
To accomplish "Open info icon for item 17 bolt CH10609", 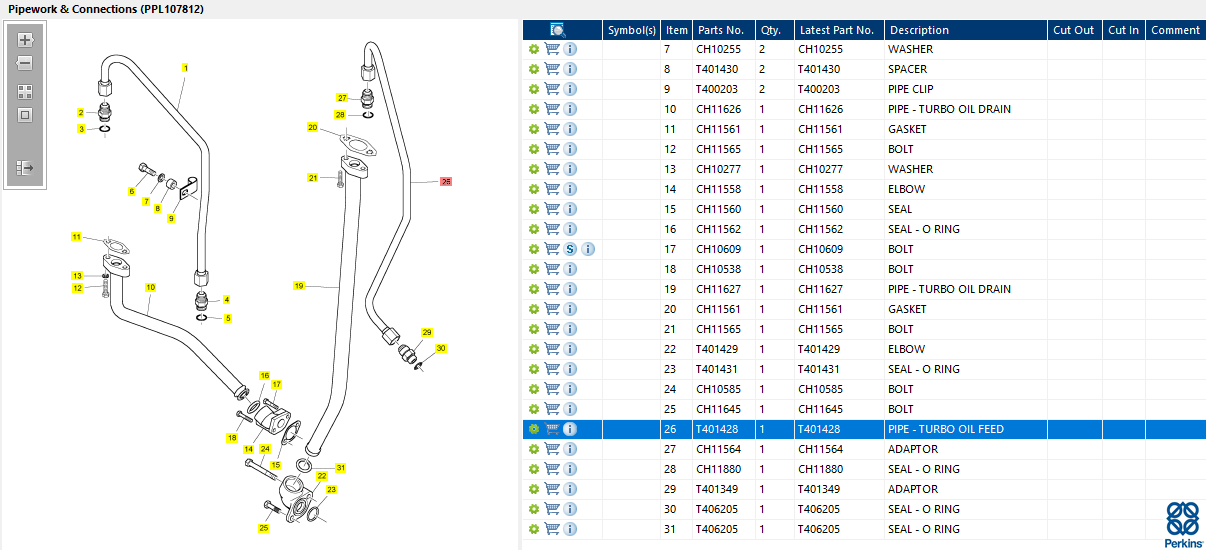I will [x=588, y=249].
